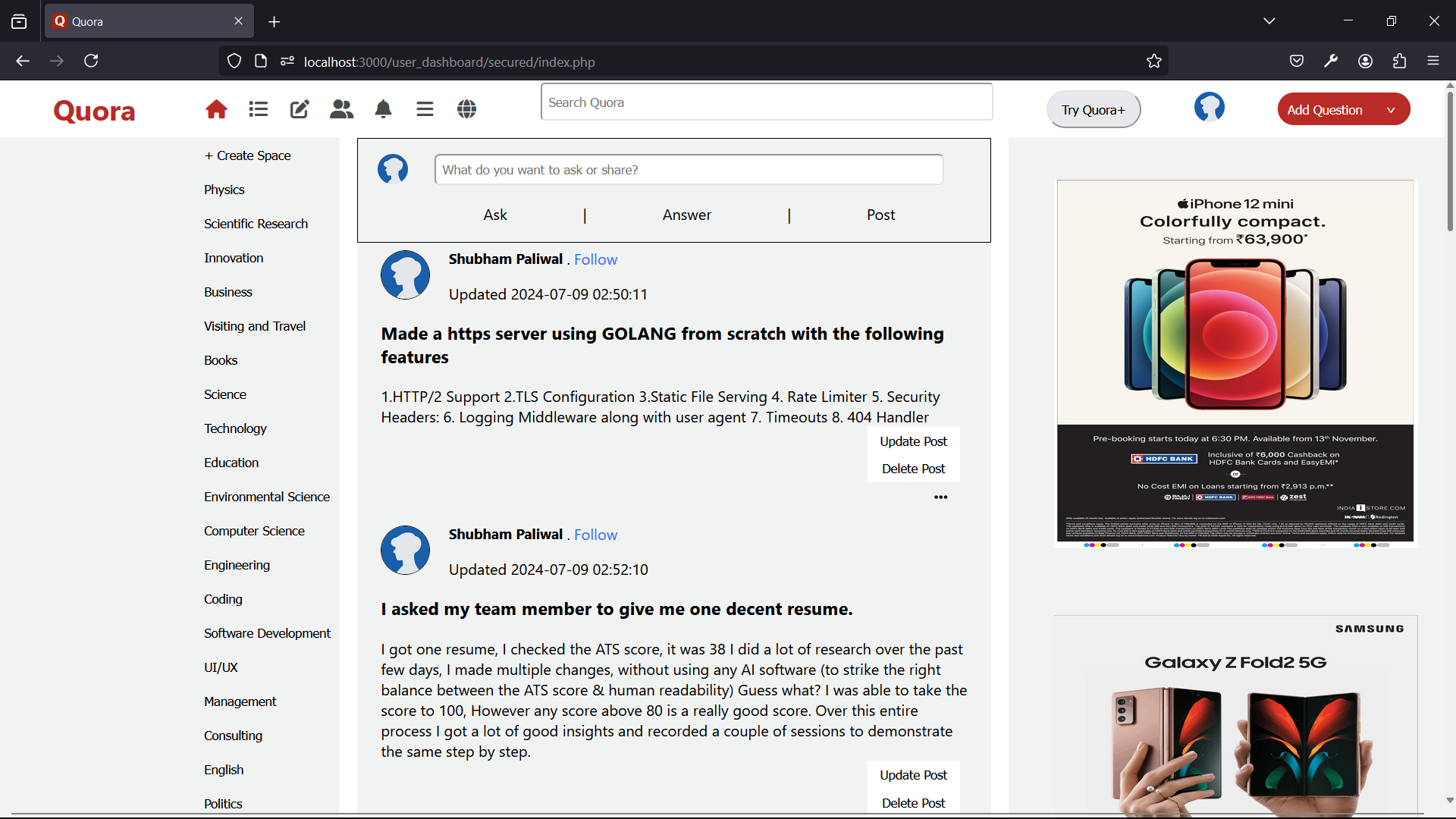Image resolution: width=1456 pixels, height=819 pixels.
Task: Open the Books space
Action: coord(221,360)
